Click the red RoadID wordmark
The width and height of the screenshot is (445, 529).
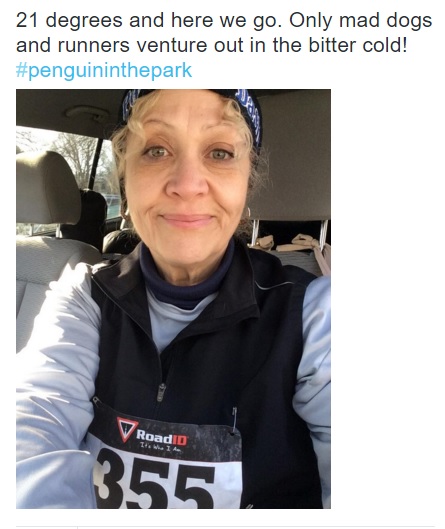[x=162, y=437]
